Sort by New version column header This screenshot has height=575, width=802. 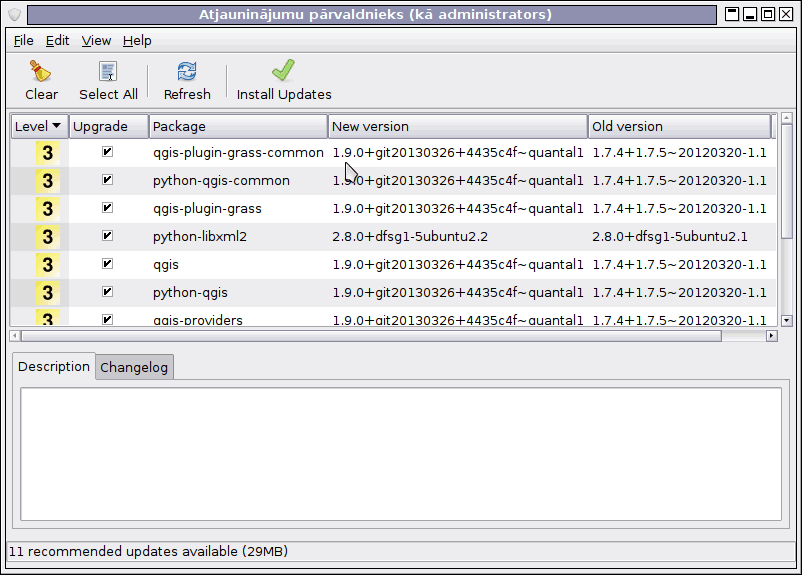tap(458, 126)
